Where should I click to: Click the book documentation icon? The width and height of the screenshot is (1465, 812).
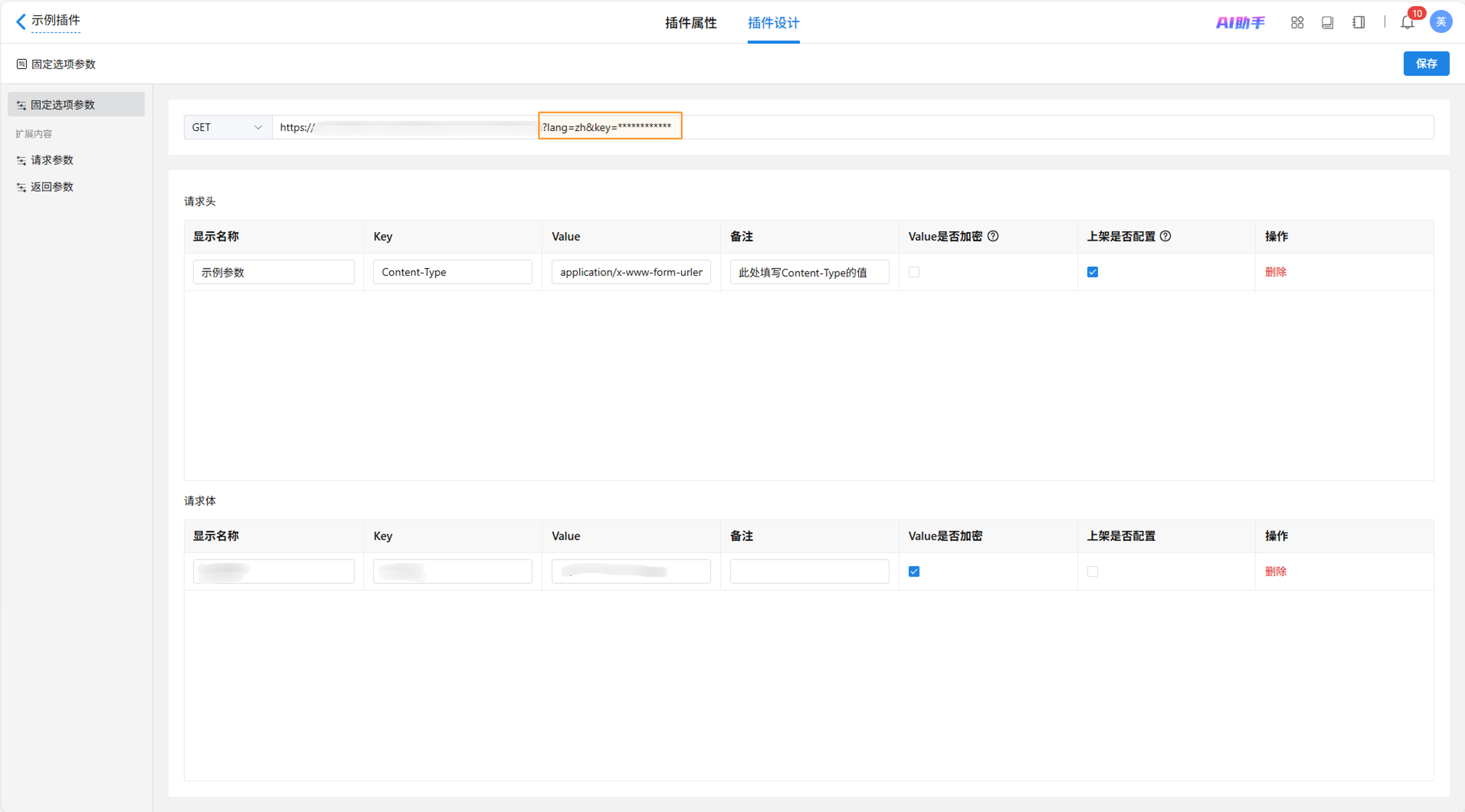[1327, 23]
